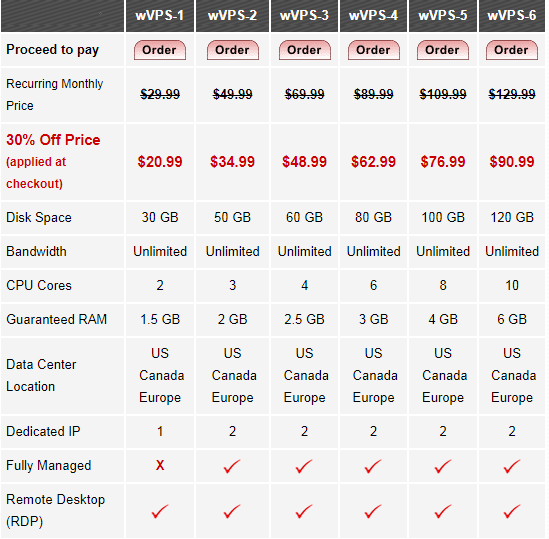
Task: Order the wVPS-1 plan
Action: pyautogui.click(x=160, y=50)
